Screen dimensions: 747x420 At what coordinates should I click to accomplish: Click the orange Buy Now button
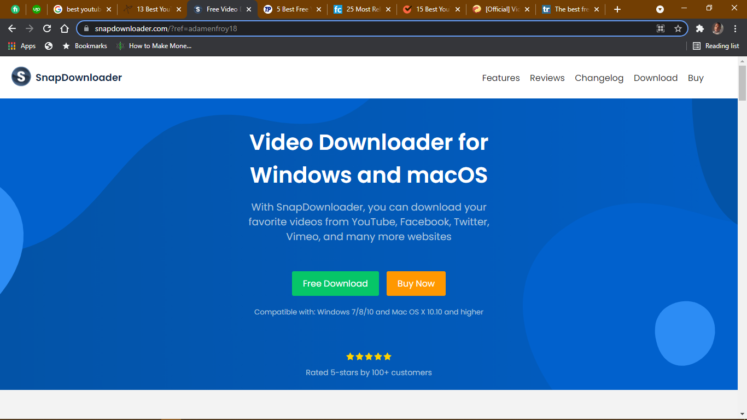click(416, 283)
